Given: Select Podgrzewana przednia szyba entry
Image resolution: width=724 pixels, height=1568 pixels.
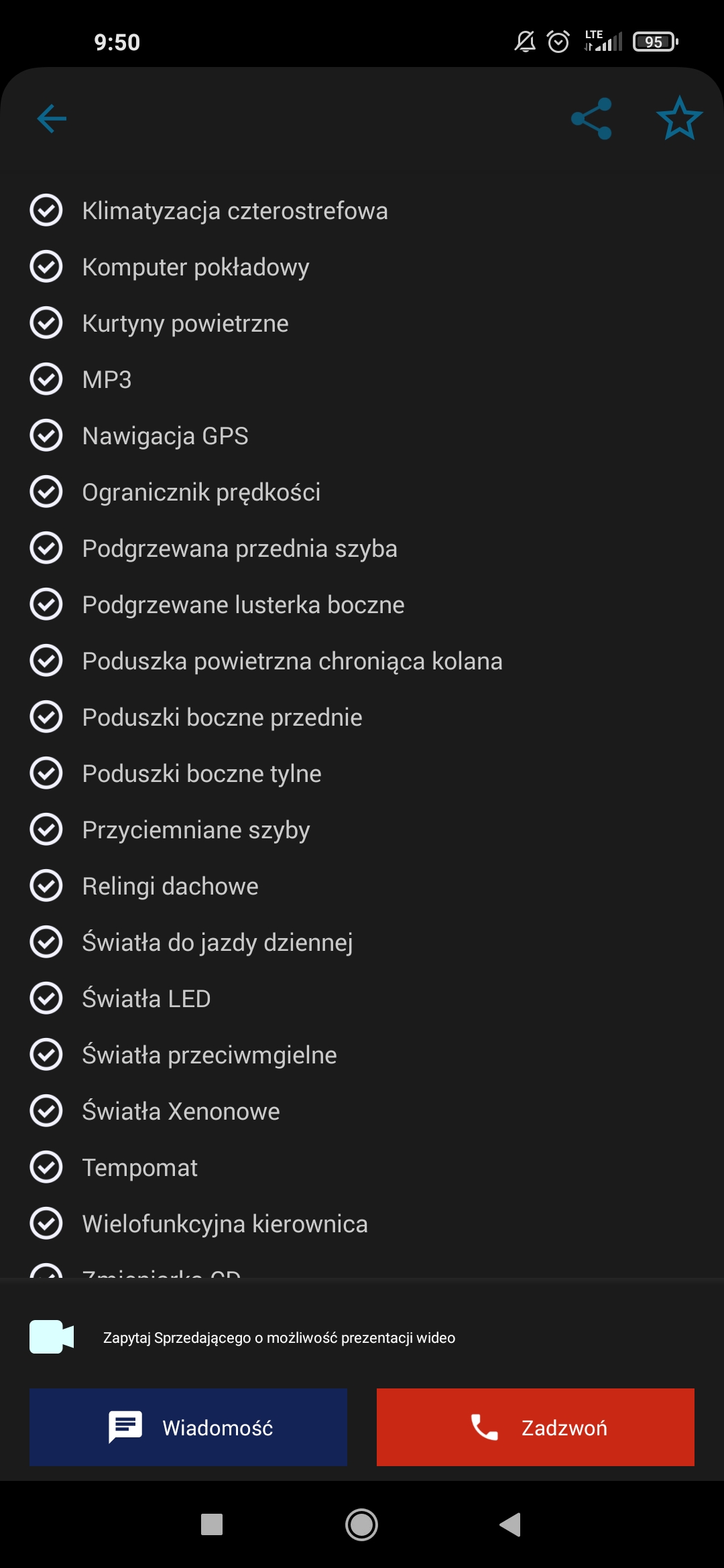Looking at the screenshot, I should click(239, 549).
